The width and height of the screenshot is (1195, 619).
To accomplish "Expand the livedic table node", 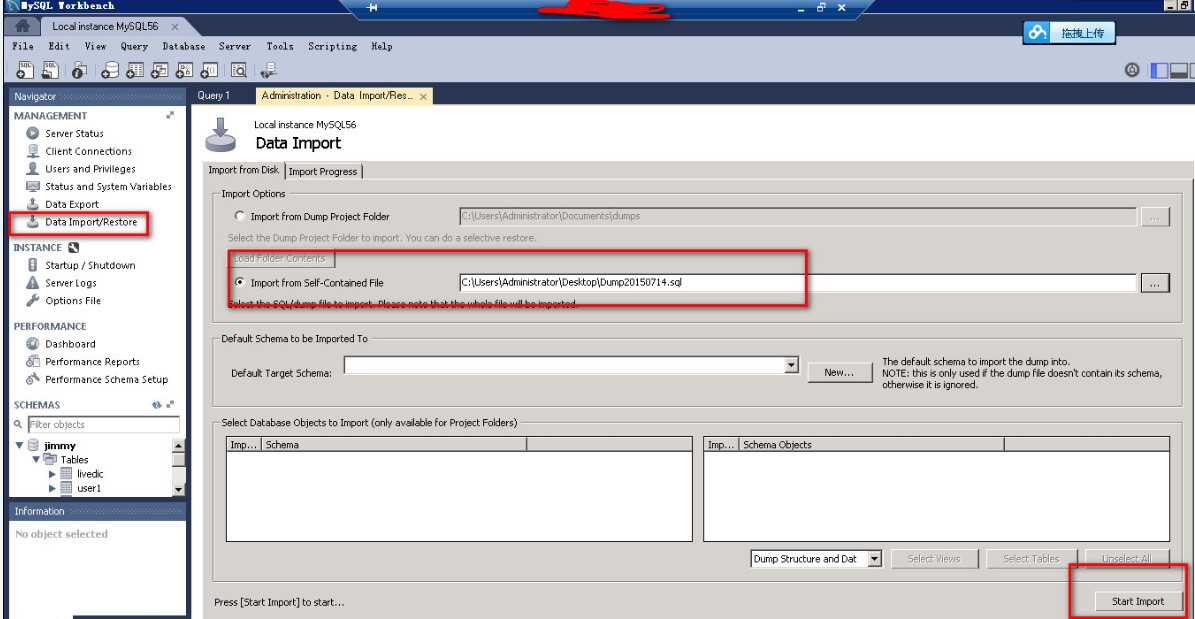I will (53, 474).
